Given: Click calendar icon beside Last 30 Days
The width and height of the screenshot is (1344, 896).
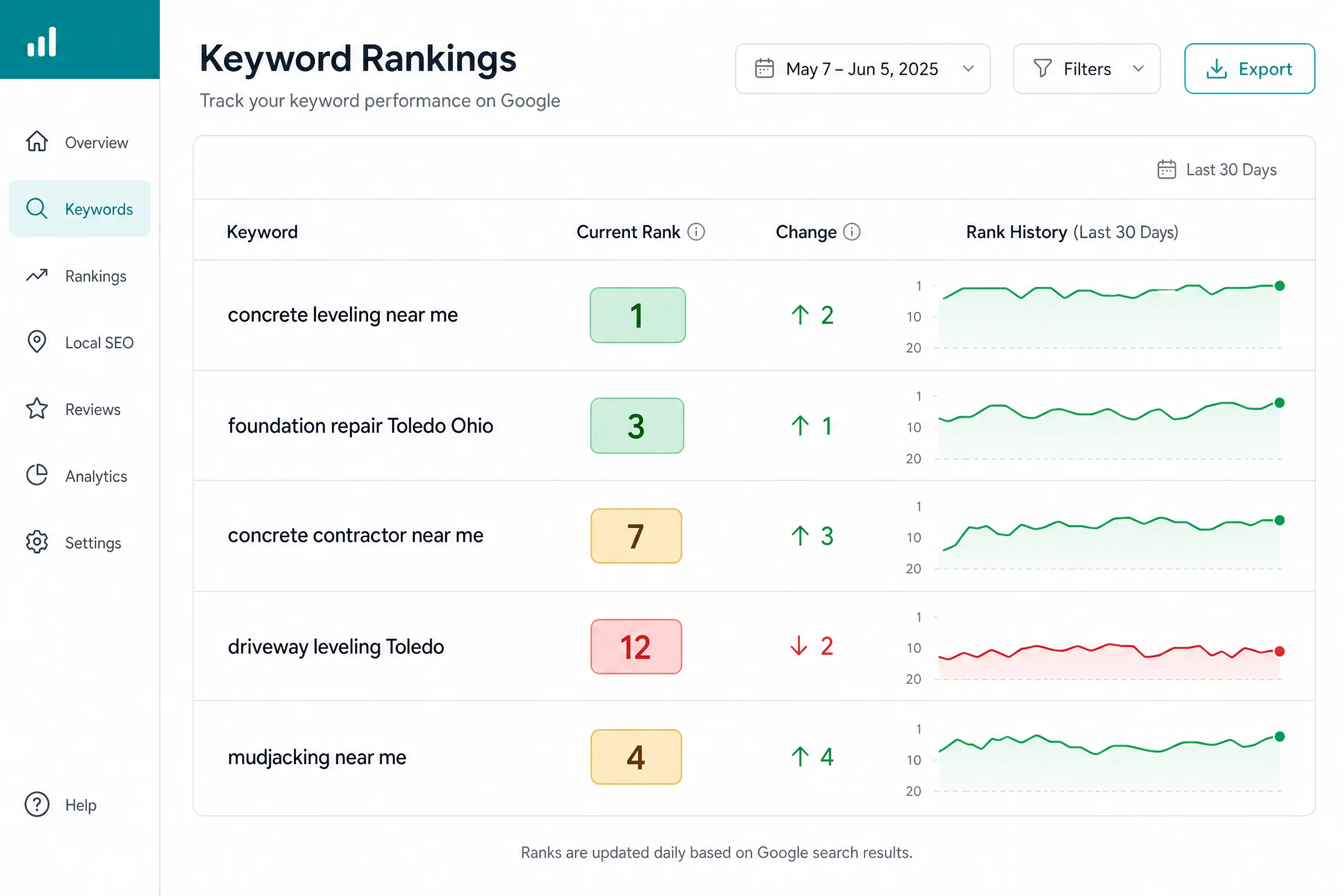Looking at the screenshot, I should 1167,170.
